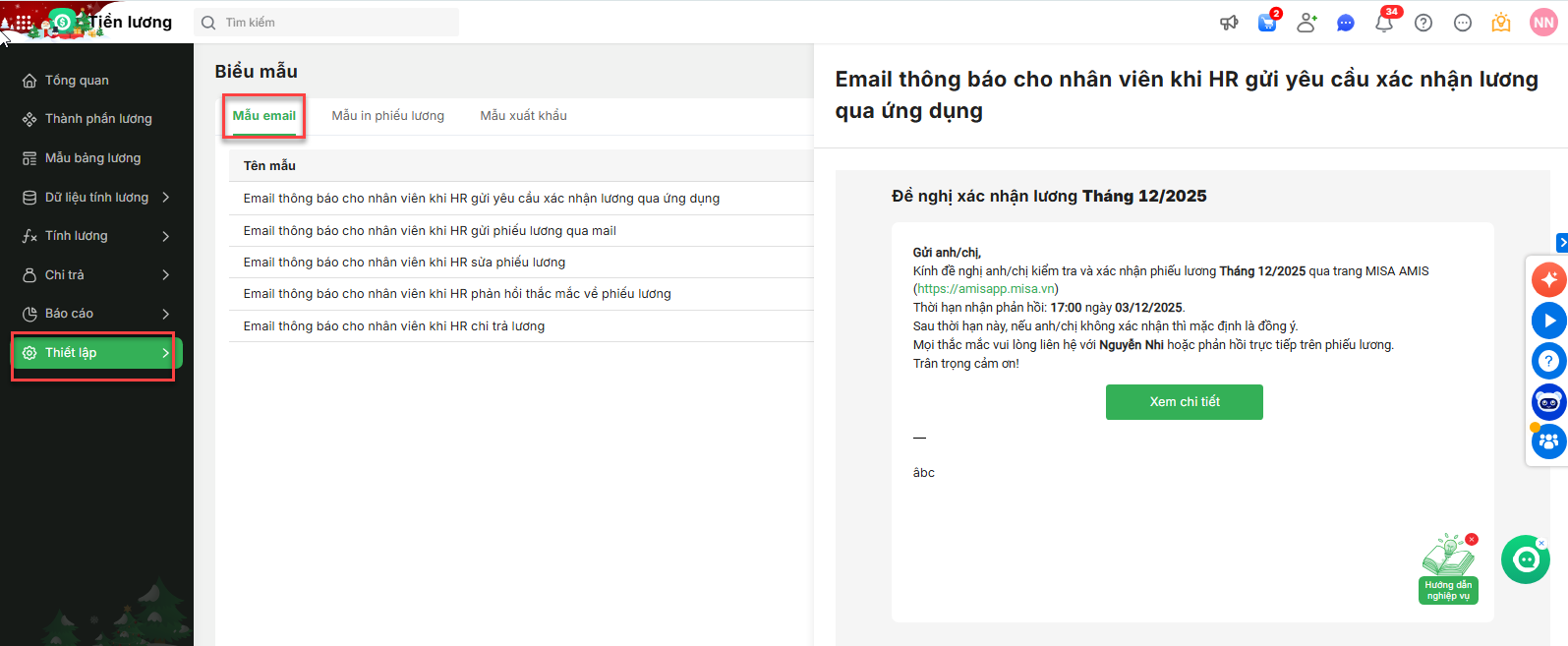The height and width of the screenshot is (646, 1568).
Task: Open the app grid launcher icon
Action: tap(24, 22)
